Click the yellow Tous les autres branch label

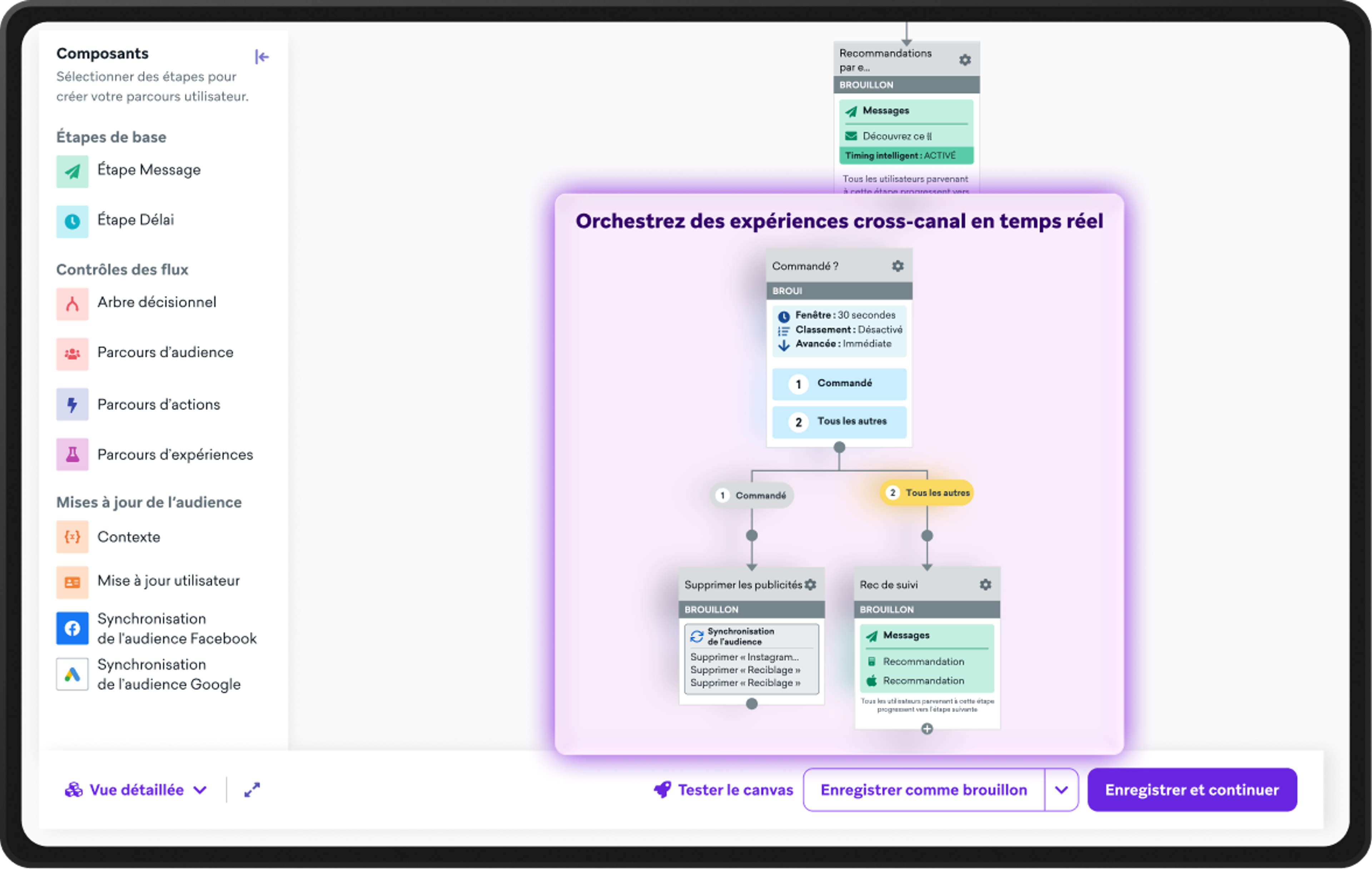[x=928, y=493]
